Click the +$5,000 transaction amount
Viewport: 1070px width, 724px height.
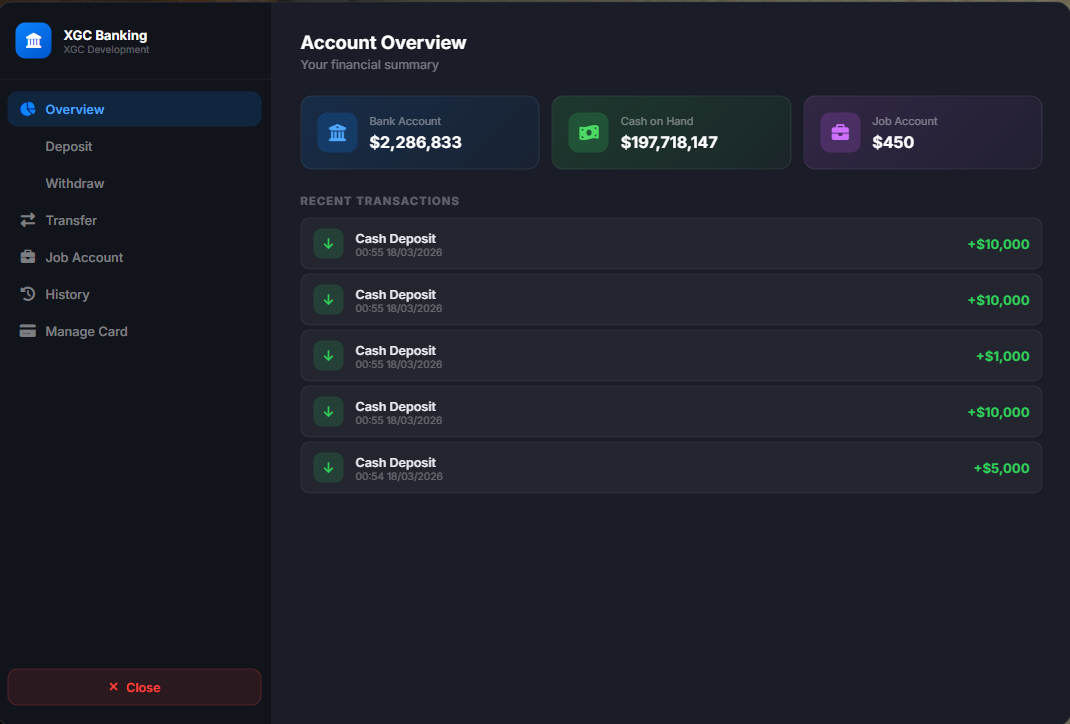tap(1001, 468)
